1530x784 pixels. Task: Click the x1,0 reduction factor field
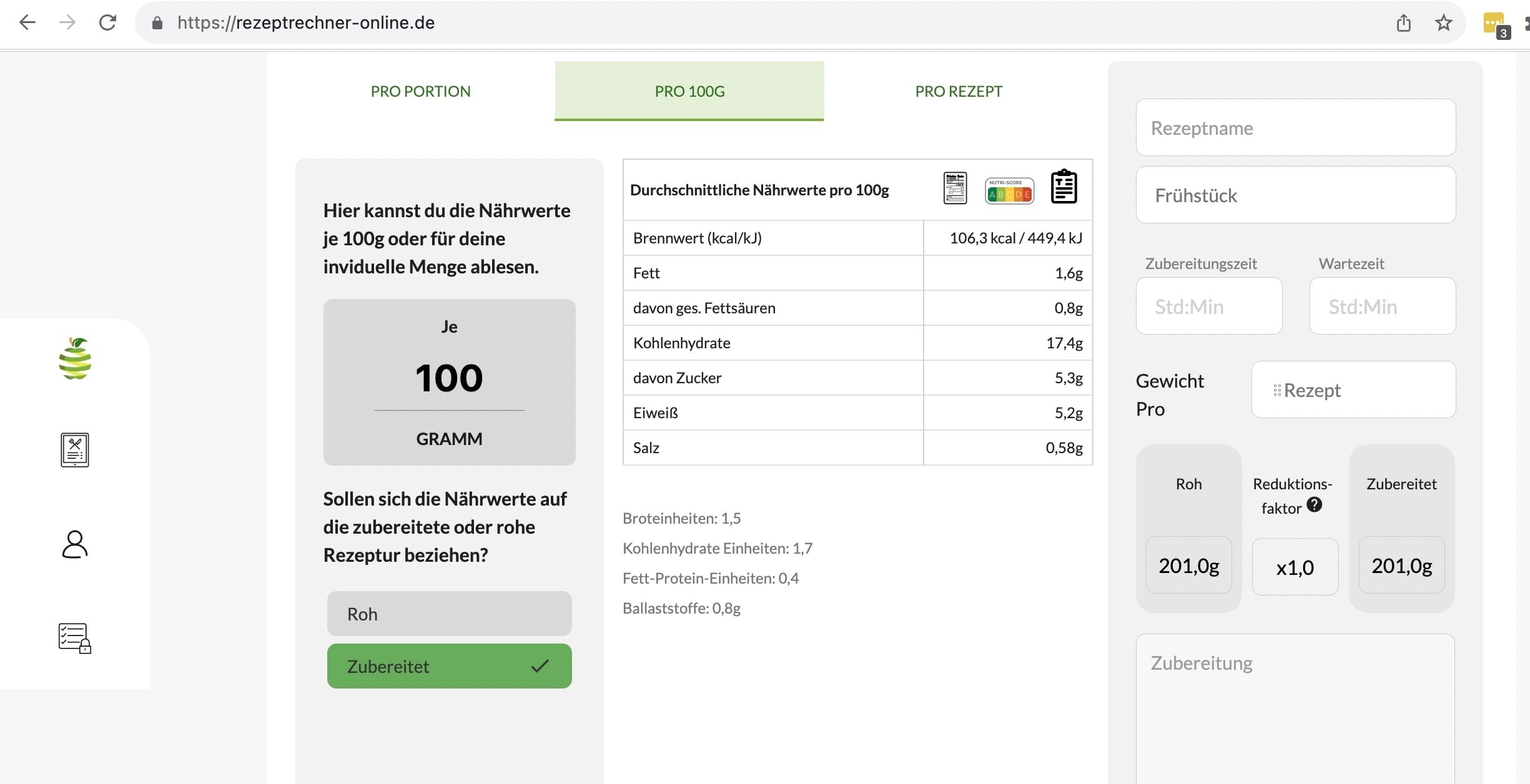point(1295,567)
